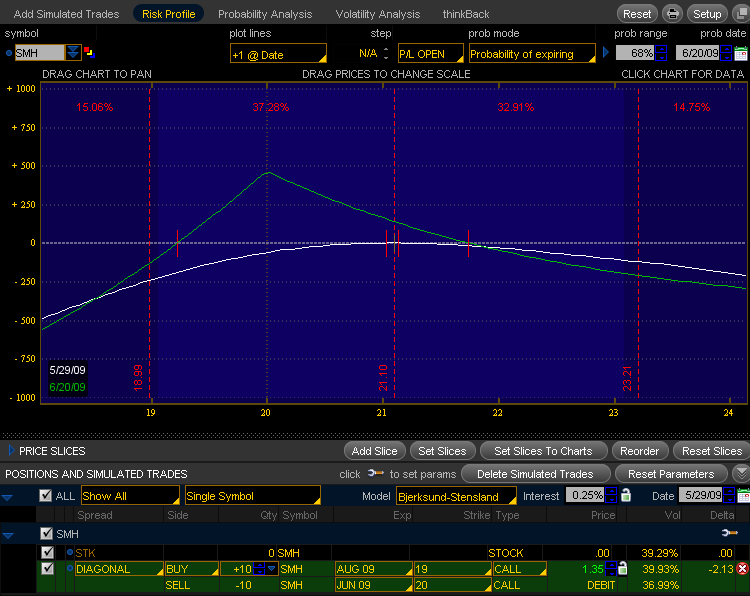Viewport: 750px width, 596px height.
Task: Open the calendar icon beside prob date
Action: point(741,53)
